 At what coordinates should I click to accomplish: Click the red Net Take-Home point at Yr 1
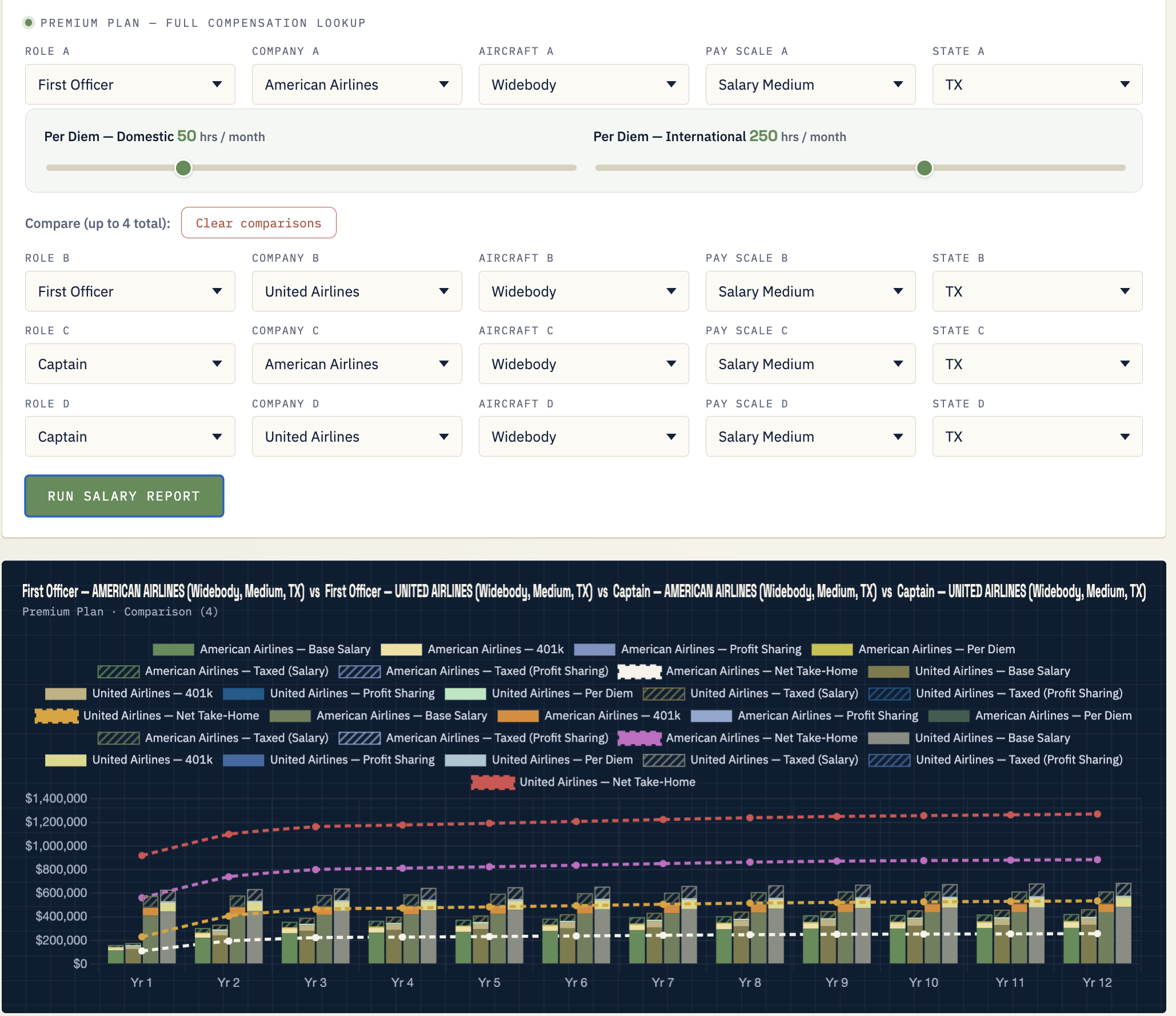tap(142, 855)
